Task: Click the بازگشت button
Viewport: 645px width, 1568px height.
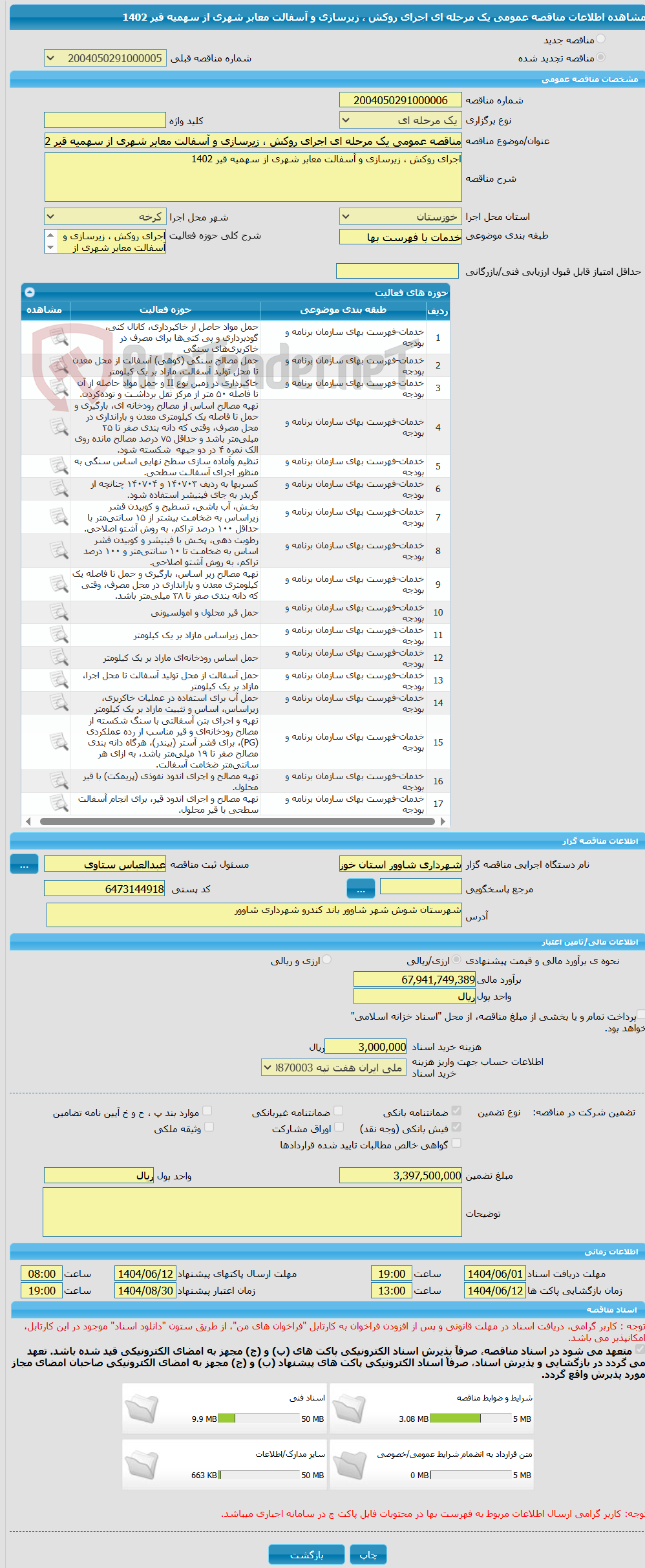Action: click(x=307, y=1554)
